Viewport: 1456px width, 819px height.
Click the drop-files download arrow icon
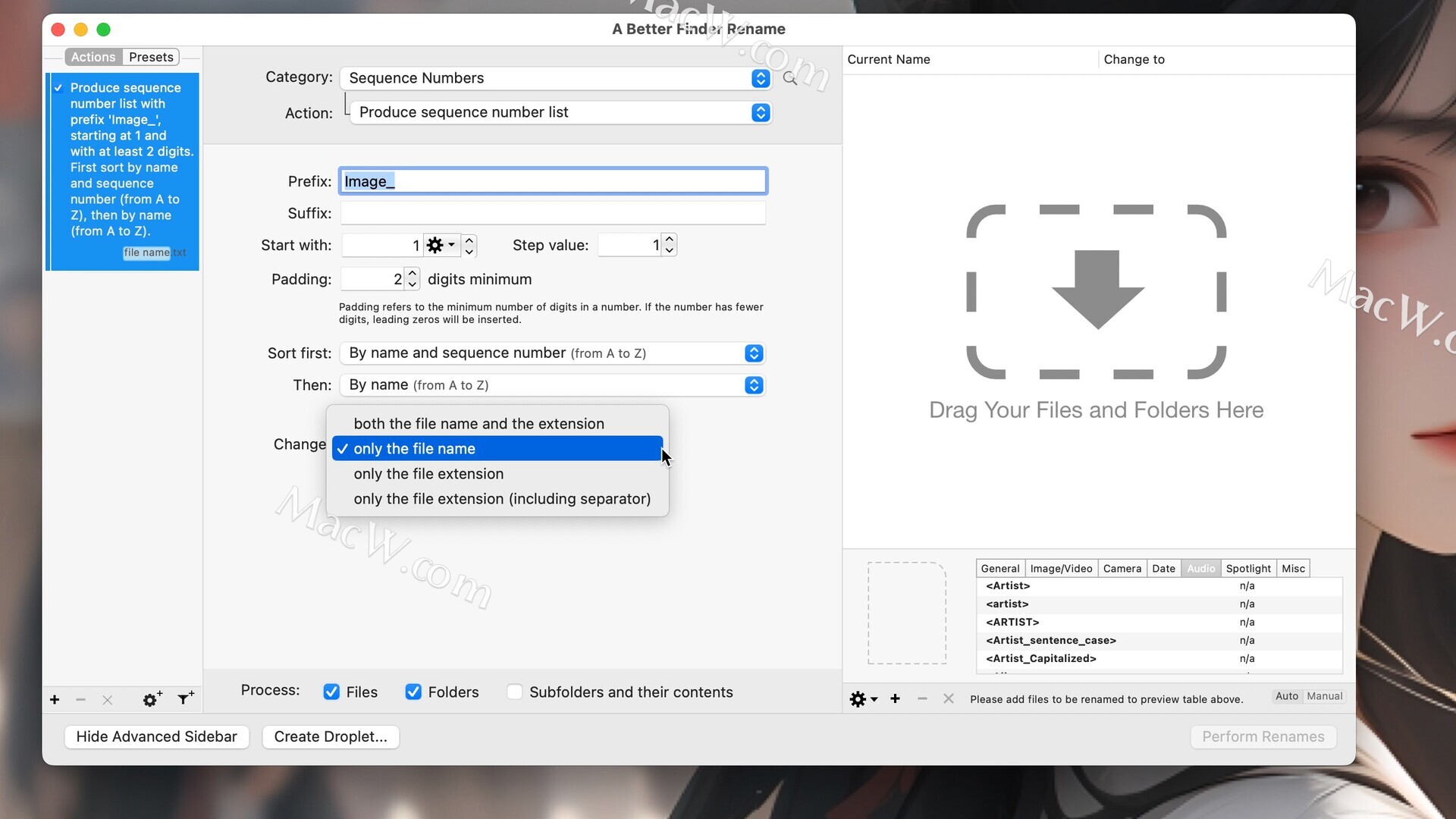1097,290
